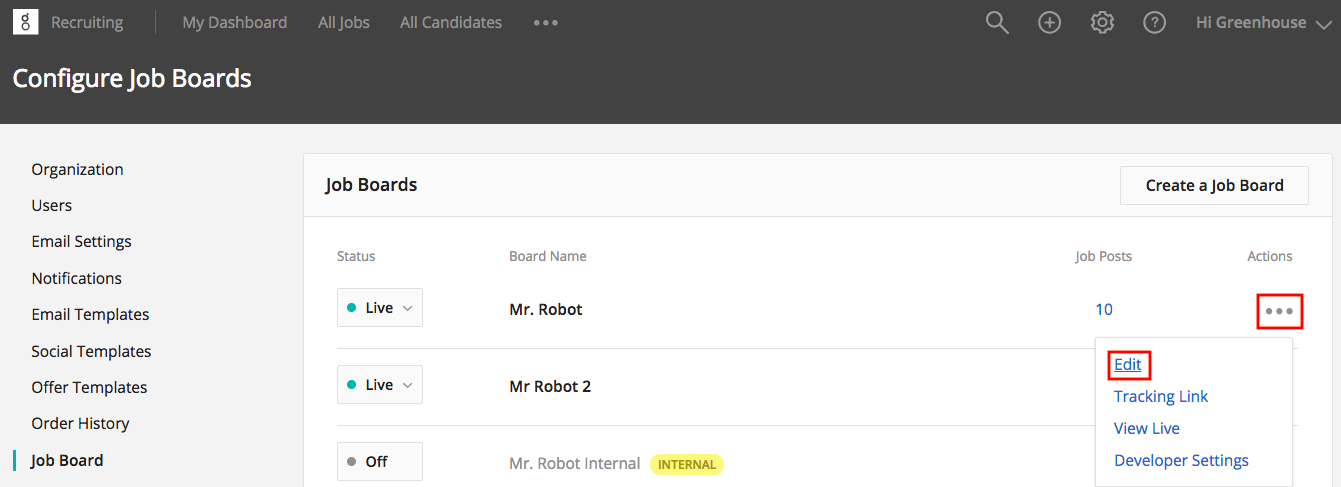Expand the Live status dropdown for Mr. Robot
1341x487 pixels.
point(380,308)
